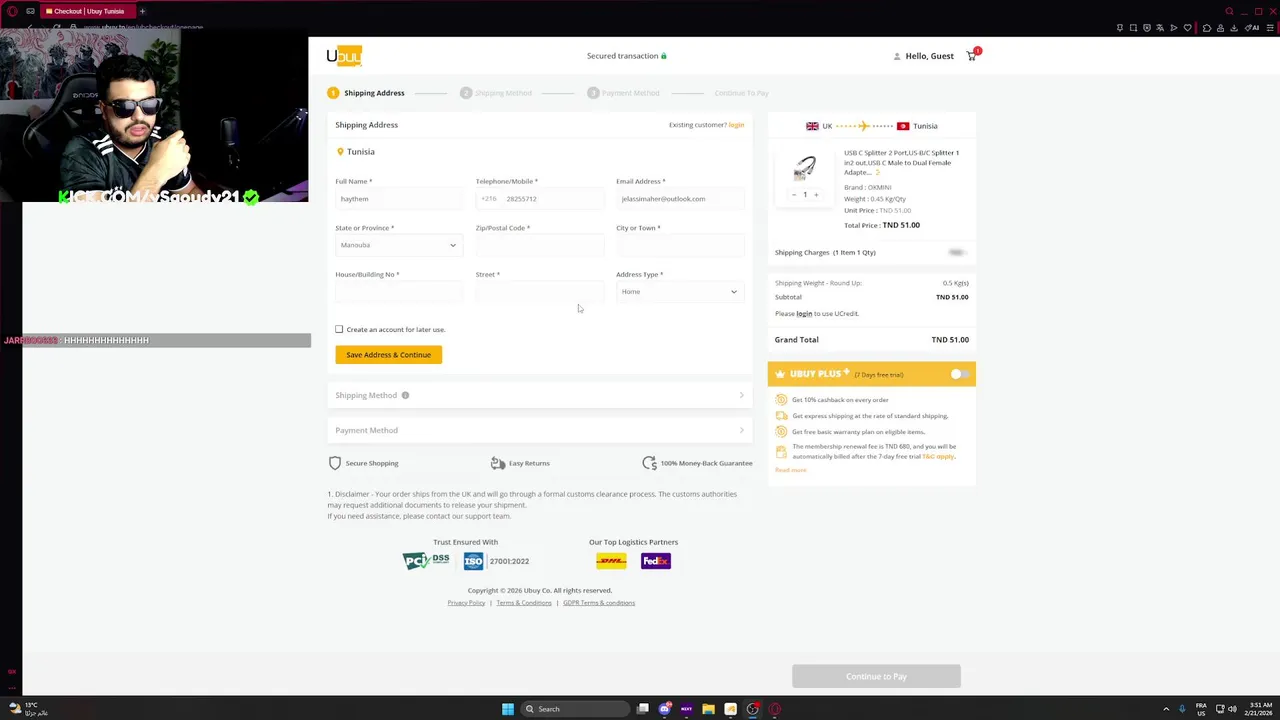Open the Privacy Policy link

[x=466, y=603]
